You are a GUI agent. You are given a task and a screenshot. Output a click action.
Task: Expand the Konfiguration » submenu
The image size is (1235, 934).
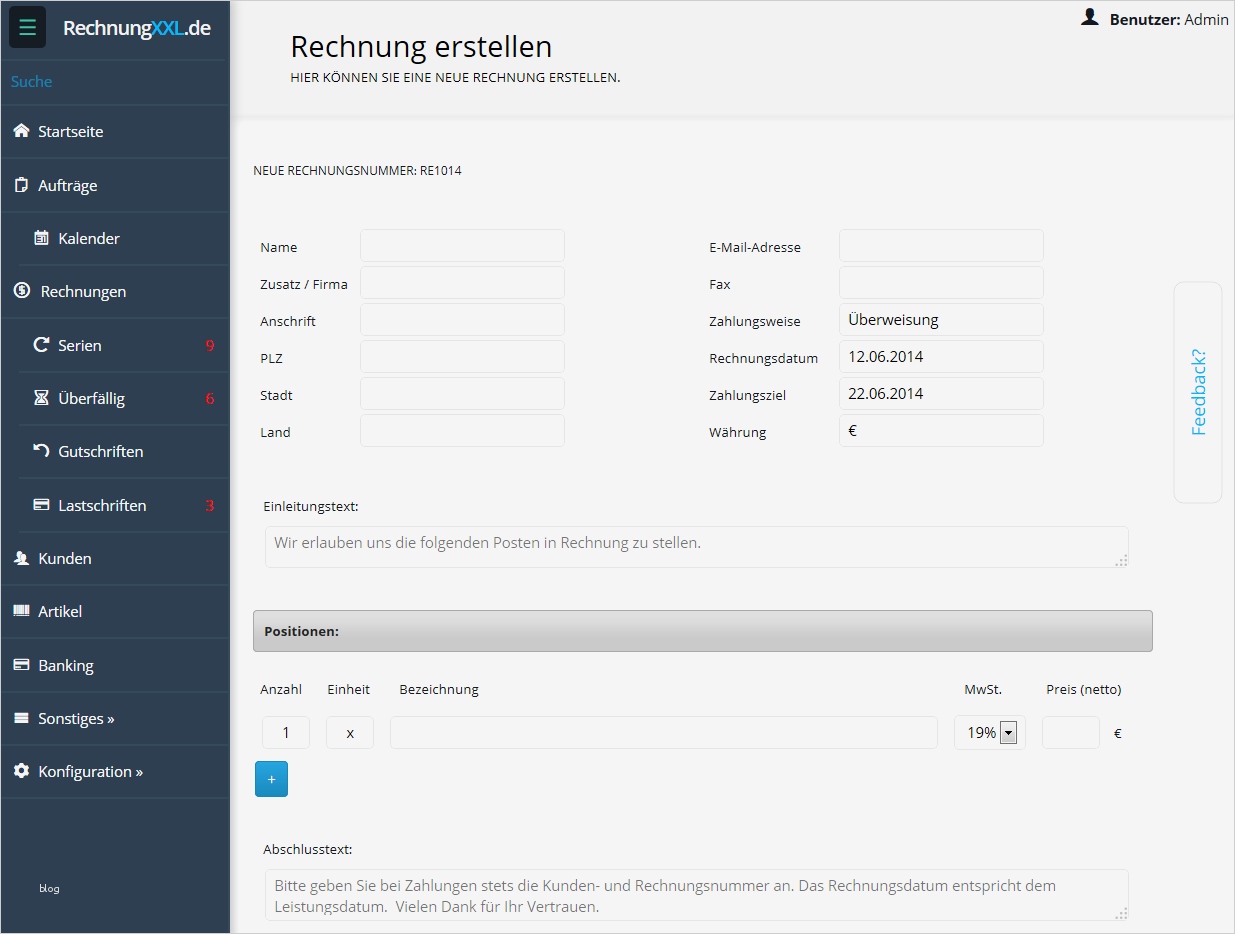[x=90, y=771]
